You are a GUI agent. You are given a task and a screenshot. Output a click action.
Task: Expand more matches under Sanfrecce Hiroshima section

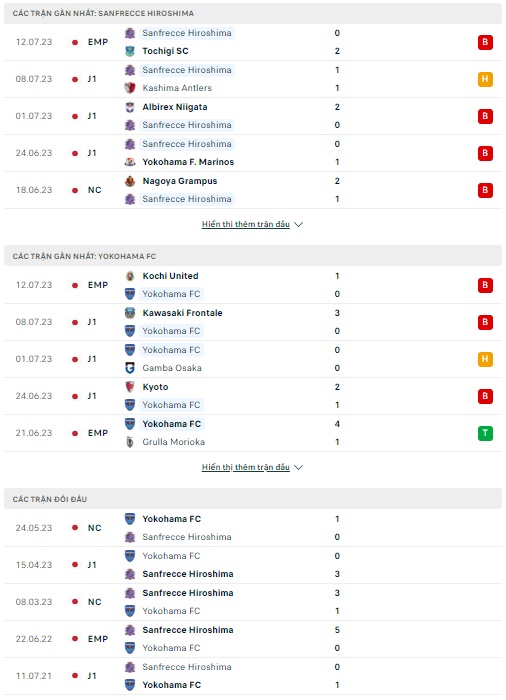246,225
